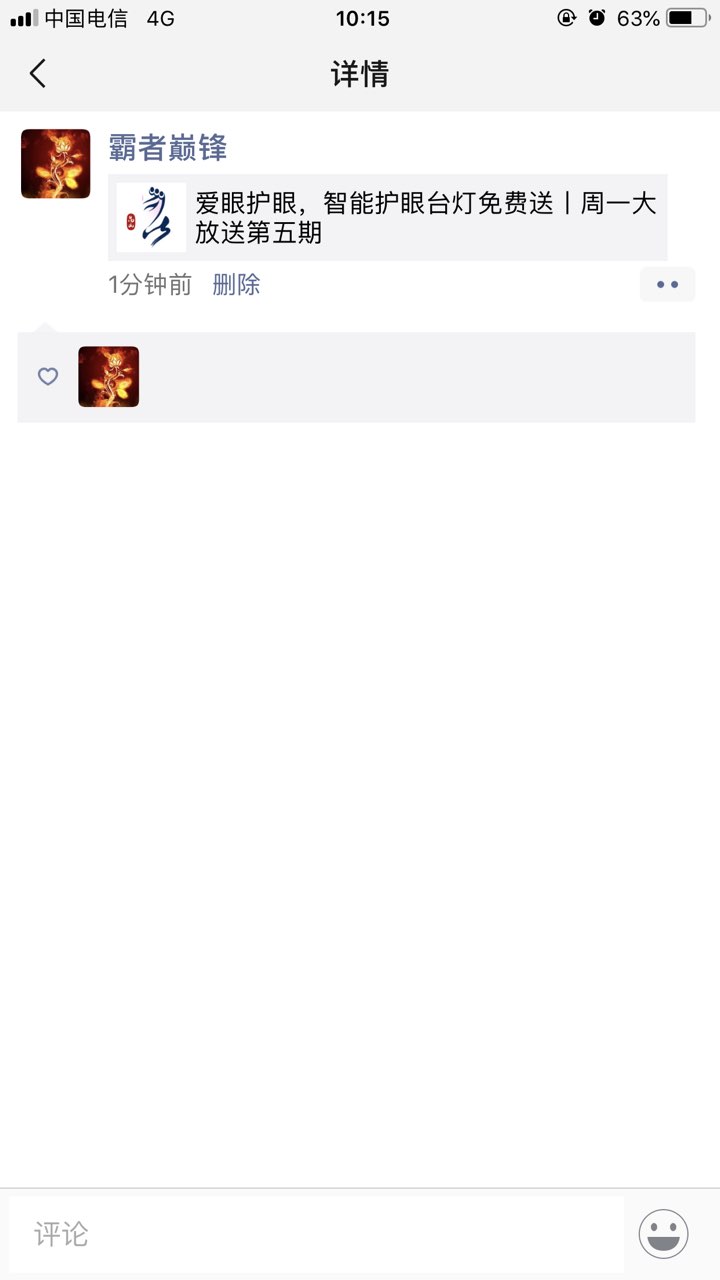Tap the alarm clock status icon
Image resolution: width=720 pixels, height=1280 pixels.
pyautogui.click(x=597, y=18)
